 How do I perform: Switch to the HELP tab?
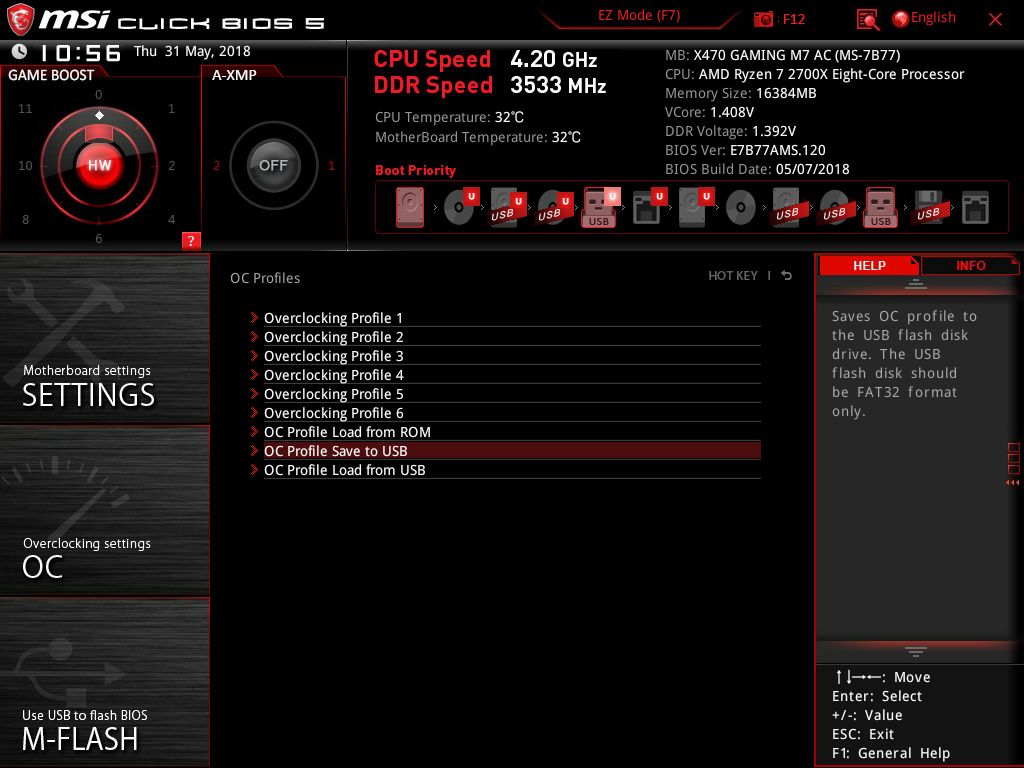869,265
